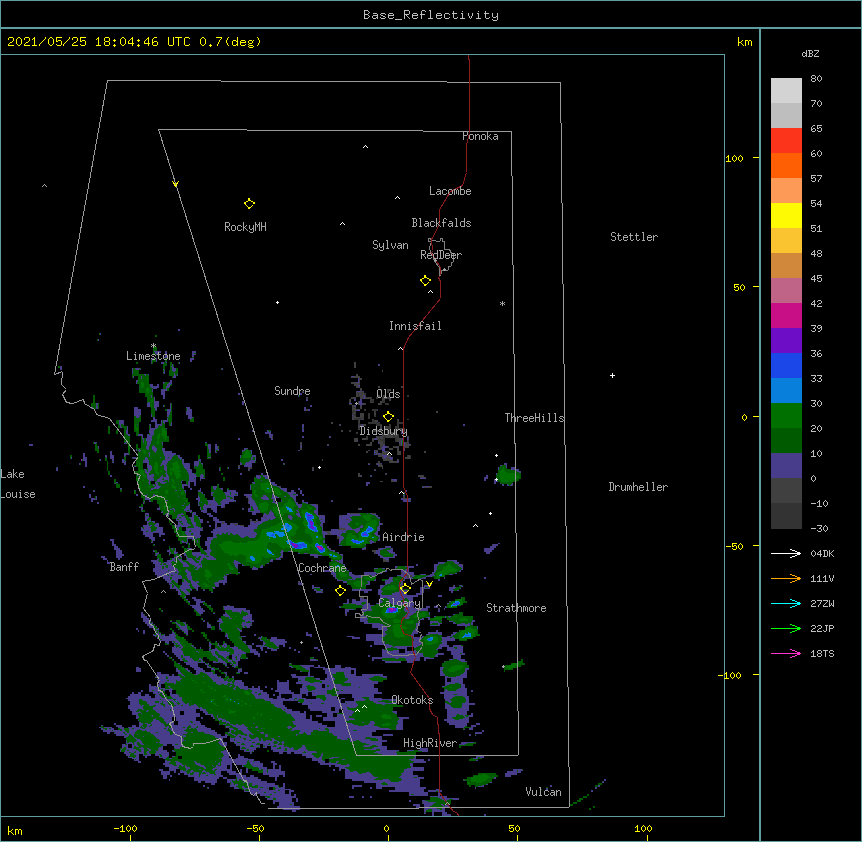Image resolution: width=862 pixels, height=842 pixels.
Task: Click the Cochrane city label
Action: (322, 568)
